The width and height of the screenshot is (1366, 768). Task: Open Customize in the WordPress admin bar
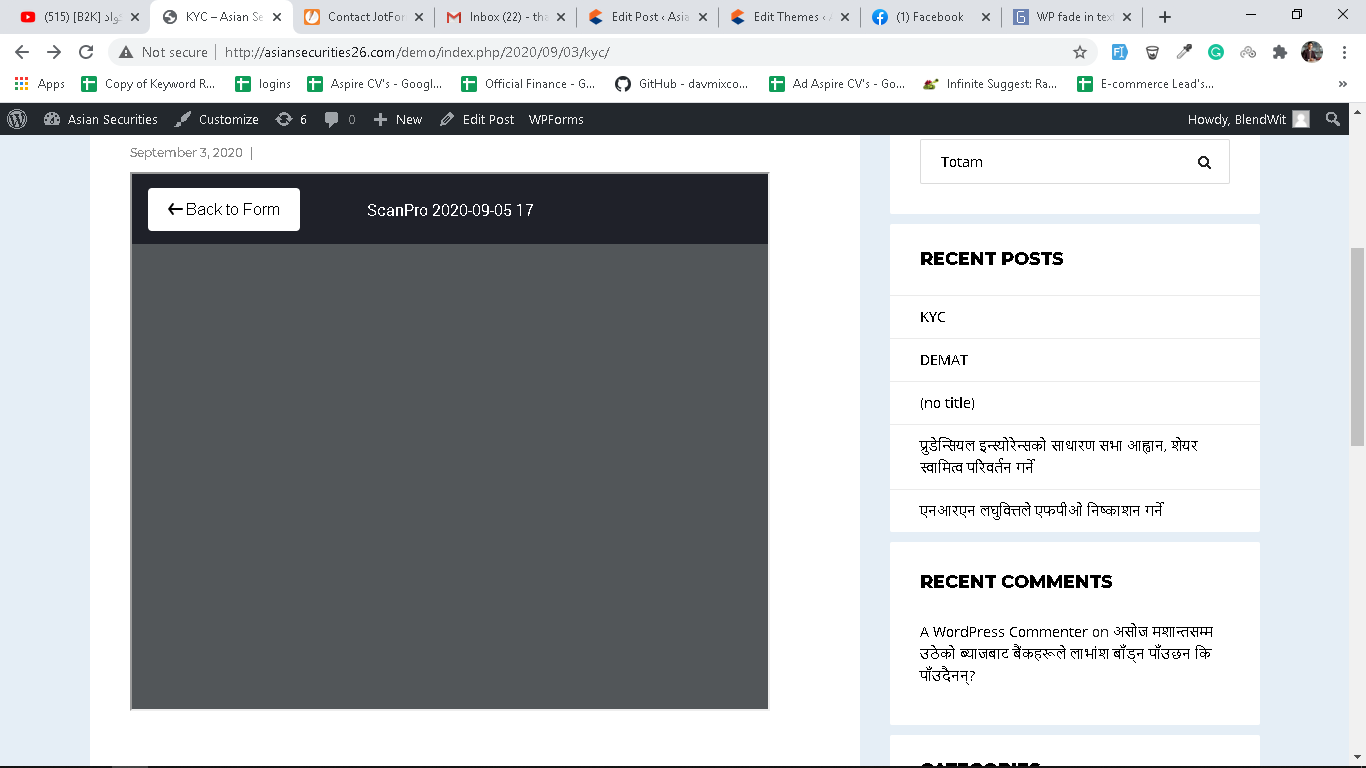(x=217, y=119)
